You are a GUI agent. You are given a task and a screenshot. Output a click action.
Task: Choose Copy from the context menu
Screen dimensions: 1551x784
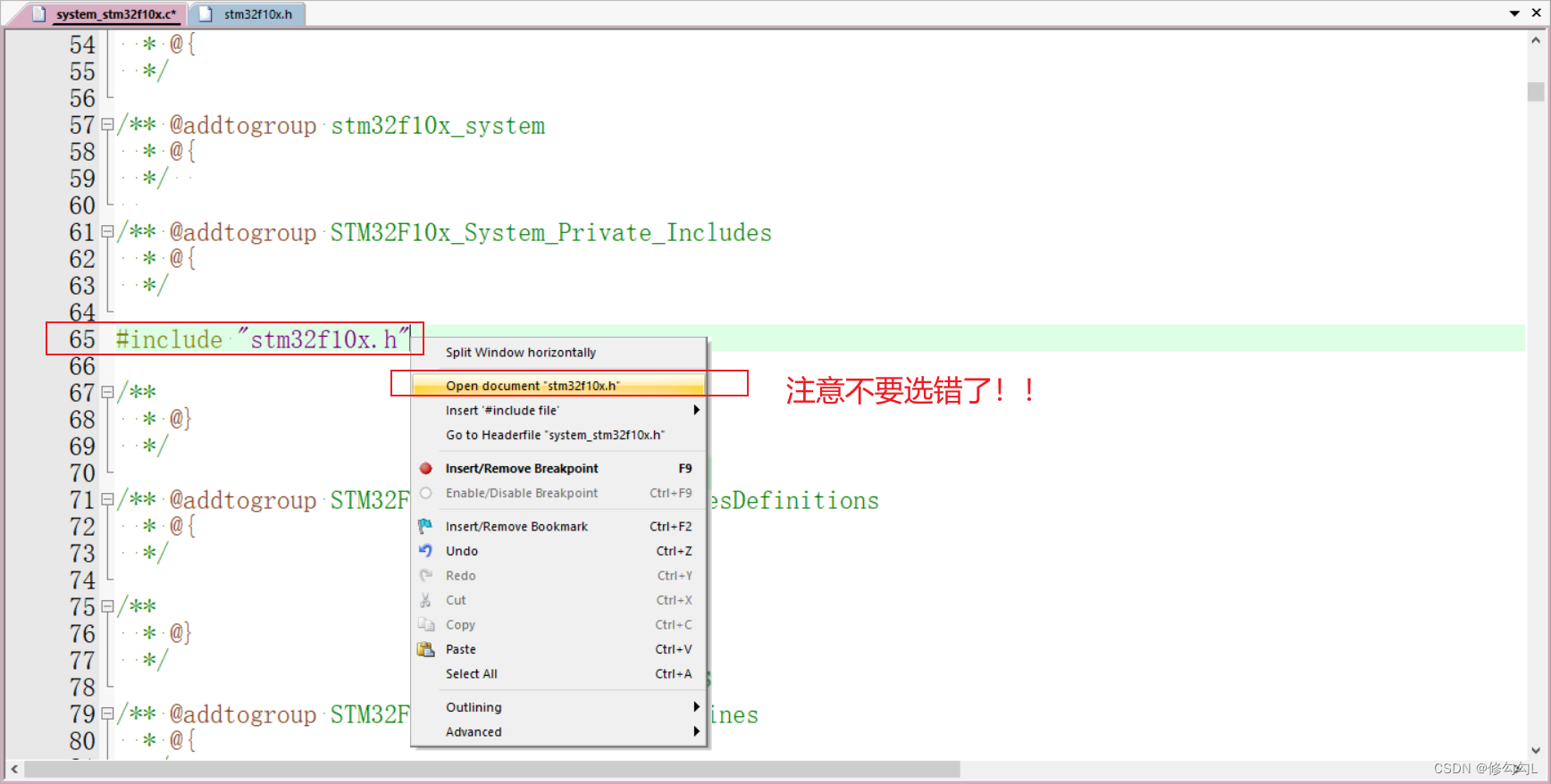coord(559,624)
